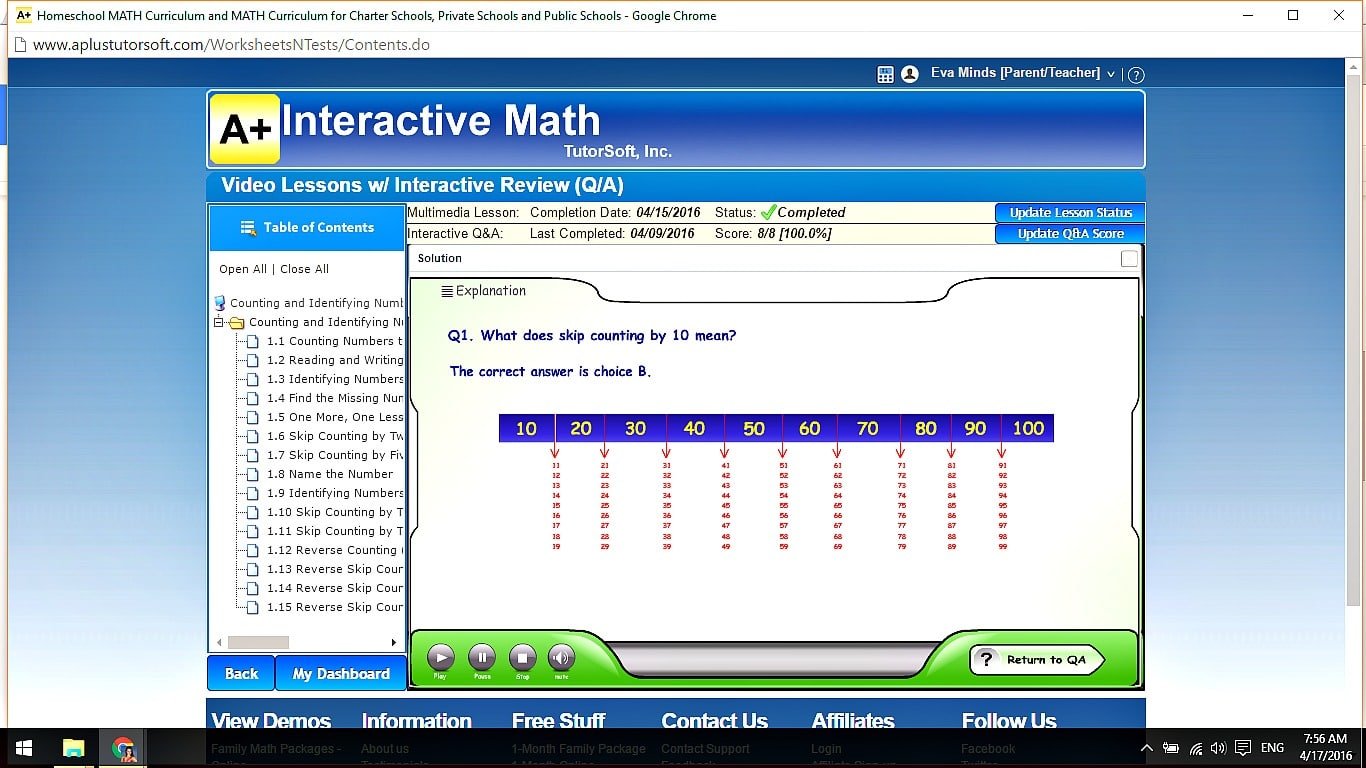Open the Eva Minds account dropdown

click(1109, 73)
